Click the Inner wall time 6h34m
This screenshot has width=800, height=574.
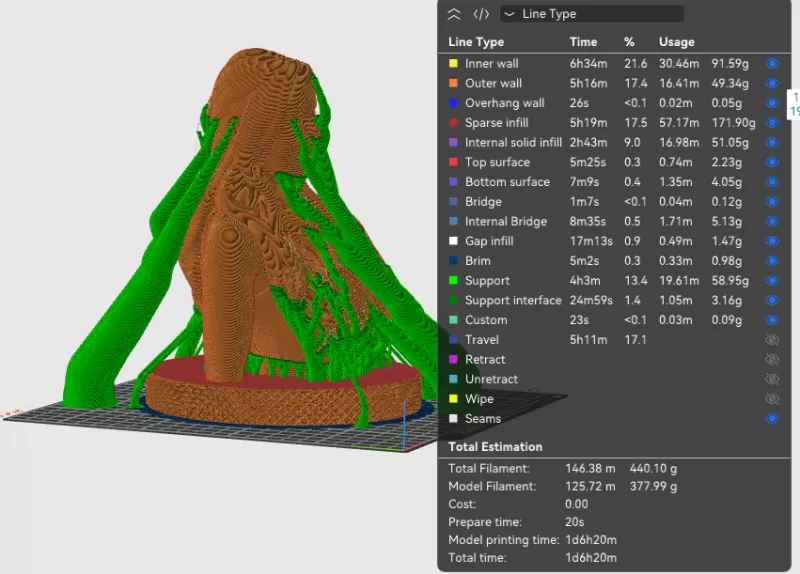(588, 63)
